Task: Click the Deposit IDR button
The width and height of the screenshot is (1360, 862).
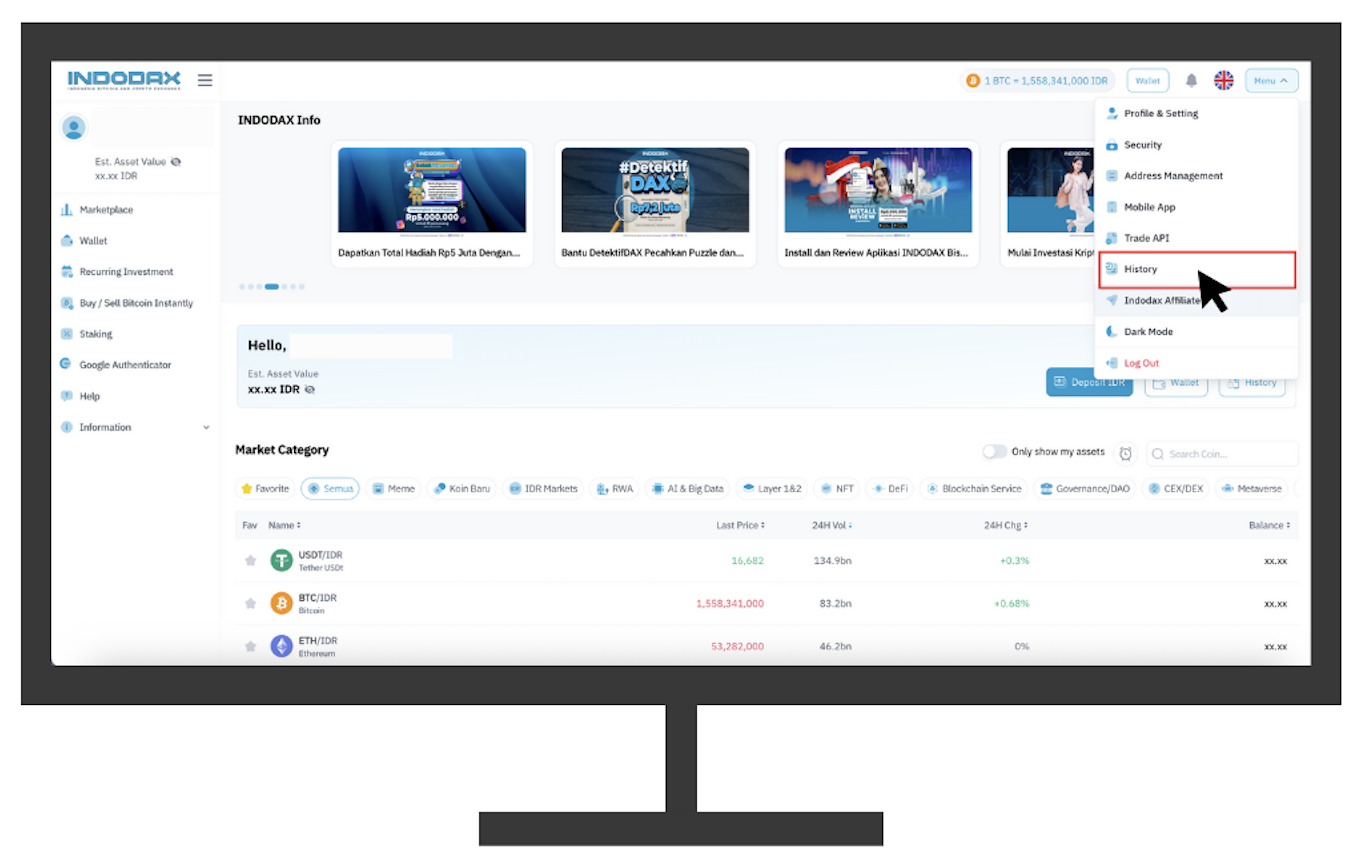Action: (1089, 382)
